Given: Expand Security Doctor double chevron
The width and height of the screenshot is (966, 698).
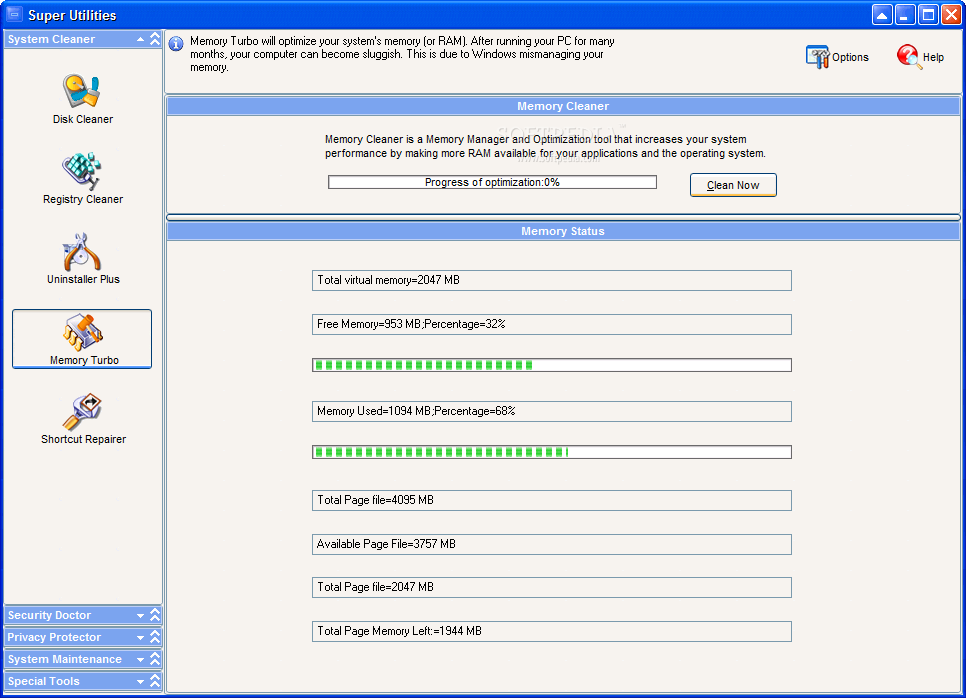Looking at the screenshot, I should point(155,615).
